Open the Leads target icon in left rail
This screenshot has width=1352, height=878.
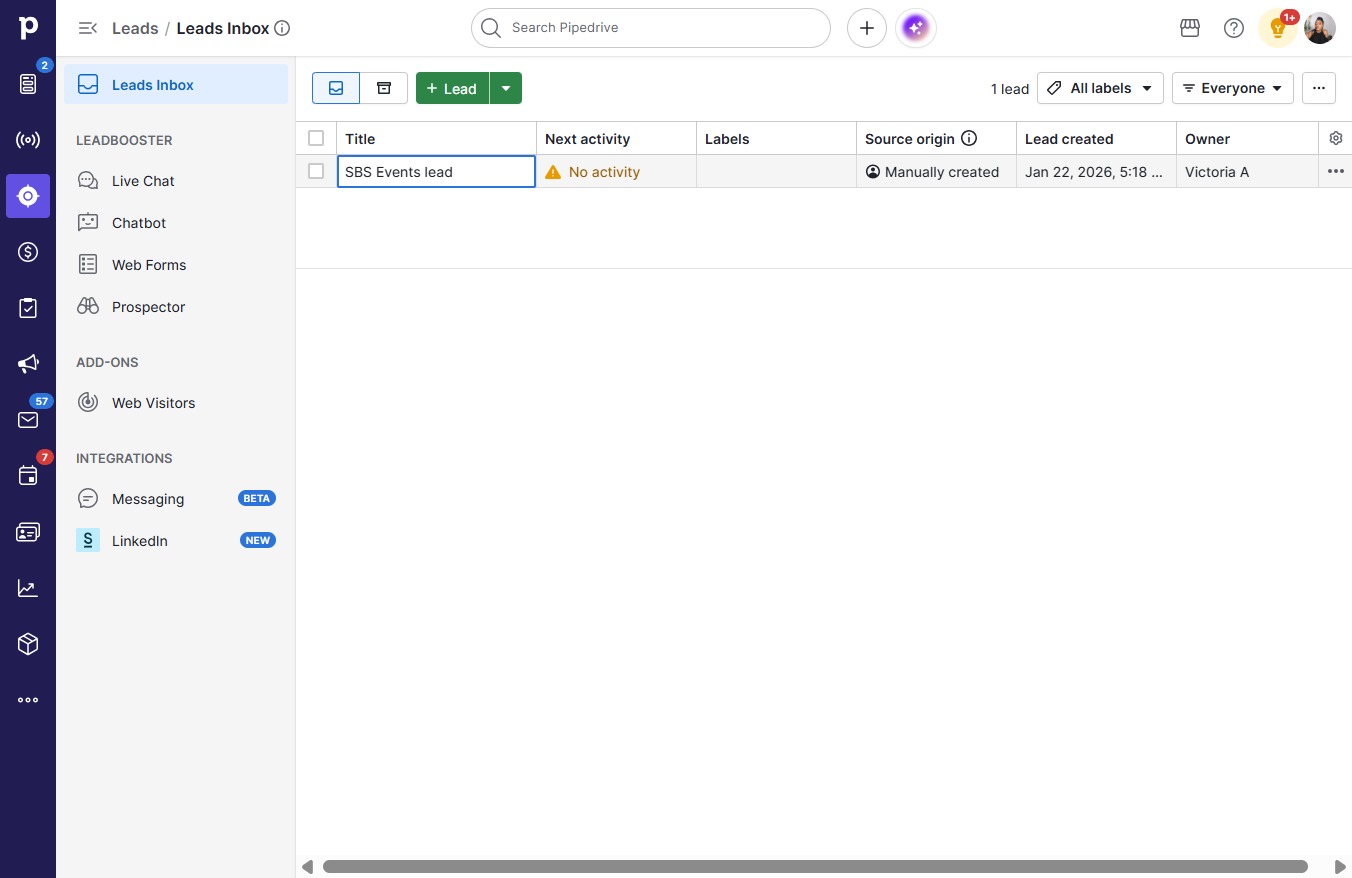click(x=28, y=196)
